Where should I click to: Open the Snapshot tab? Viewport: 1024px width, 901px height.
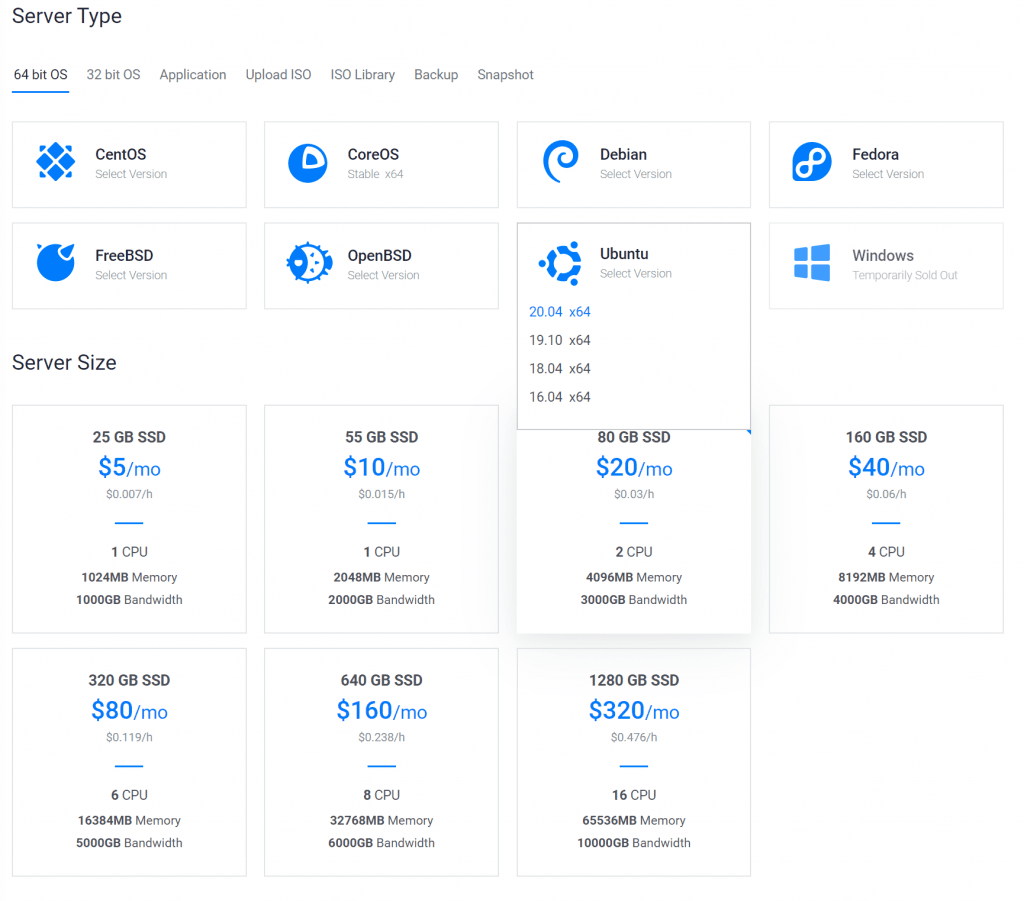(505, 75)
